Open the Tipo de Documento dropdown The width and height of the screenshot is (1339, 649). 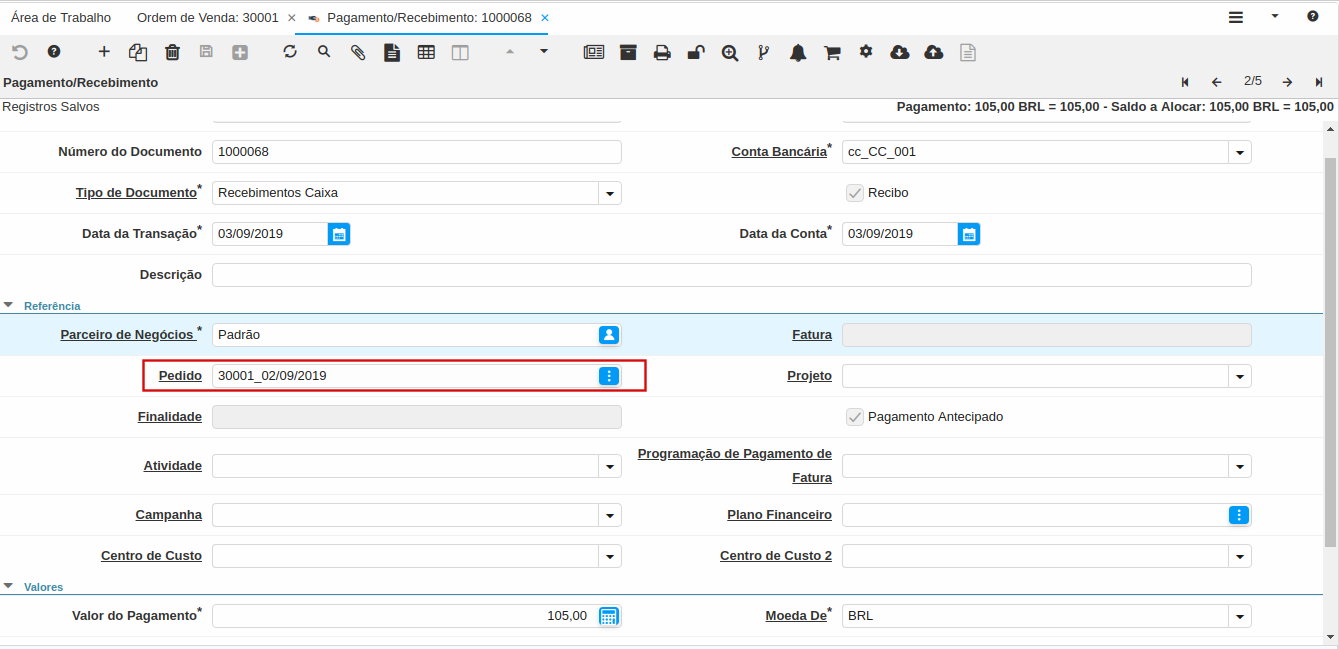(x=610, y=193)
